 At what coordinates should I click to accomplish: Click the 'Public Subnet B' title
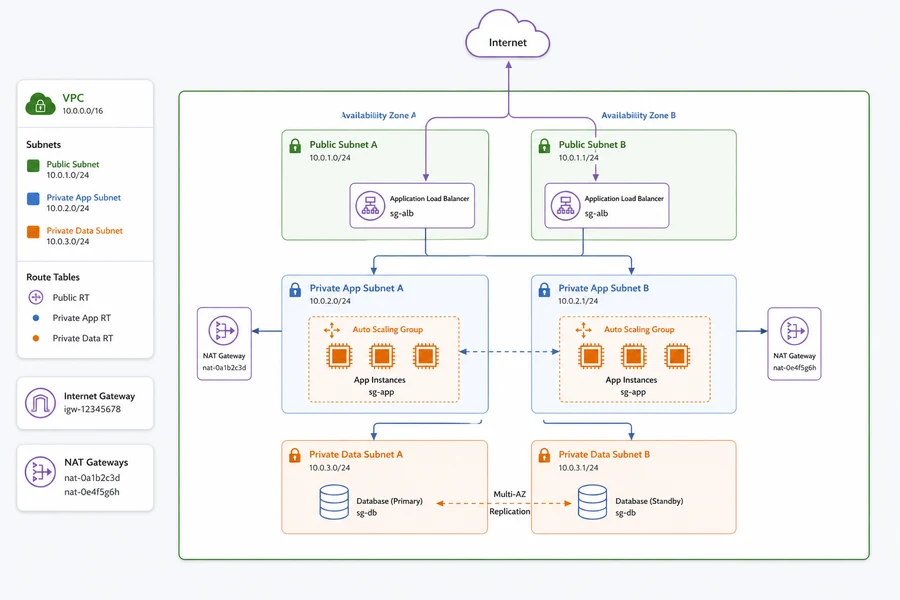[592, 145]
